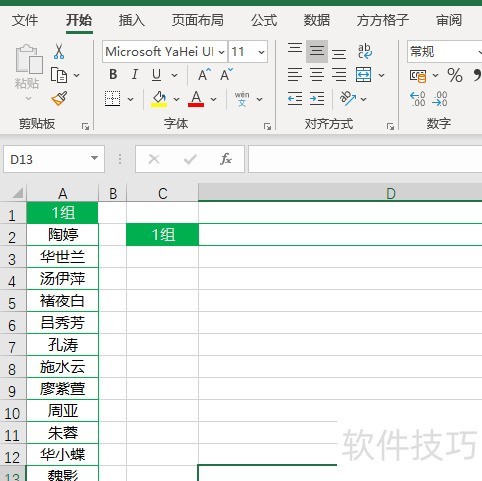This screenshot has height=481, width=482.
Task: Decrease font size with smaller A
Action: click(x=227, y=75)
